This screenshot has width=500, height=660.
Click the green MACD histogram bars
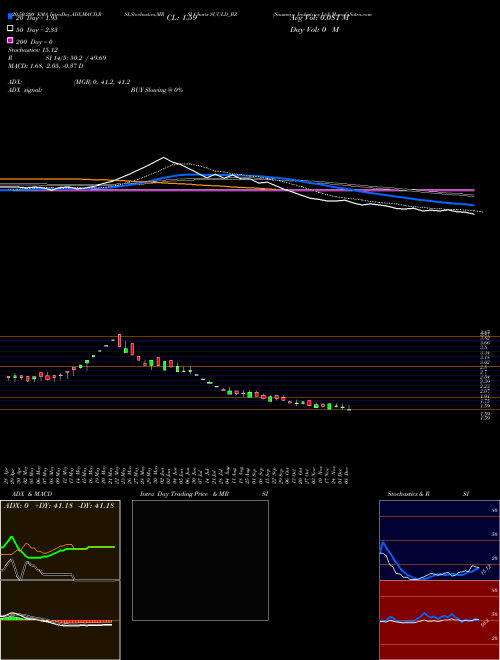click(11, 617)
